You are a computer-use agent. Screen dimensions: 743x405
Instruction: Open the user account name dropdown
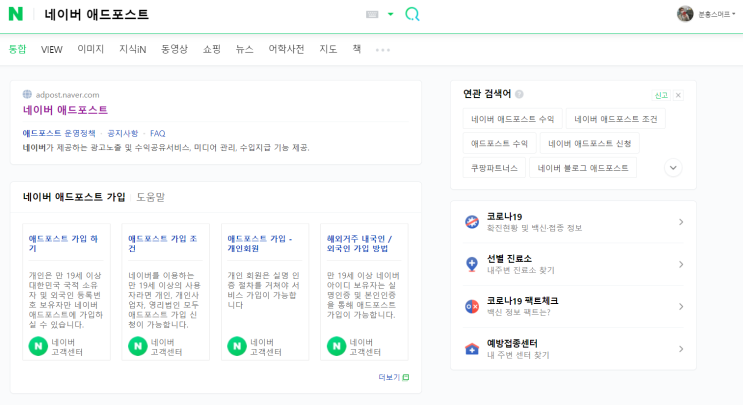pos(717,14)
